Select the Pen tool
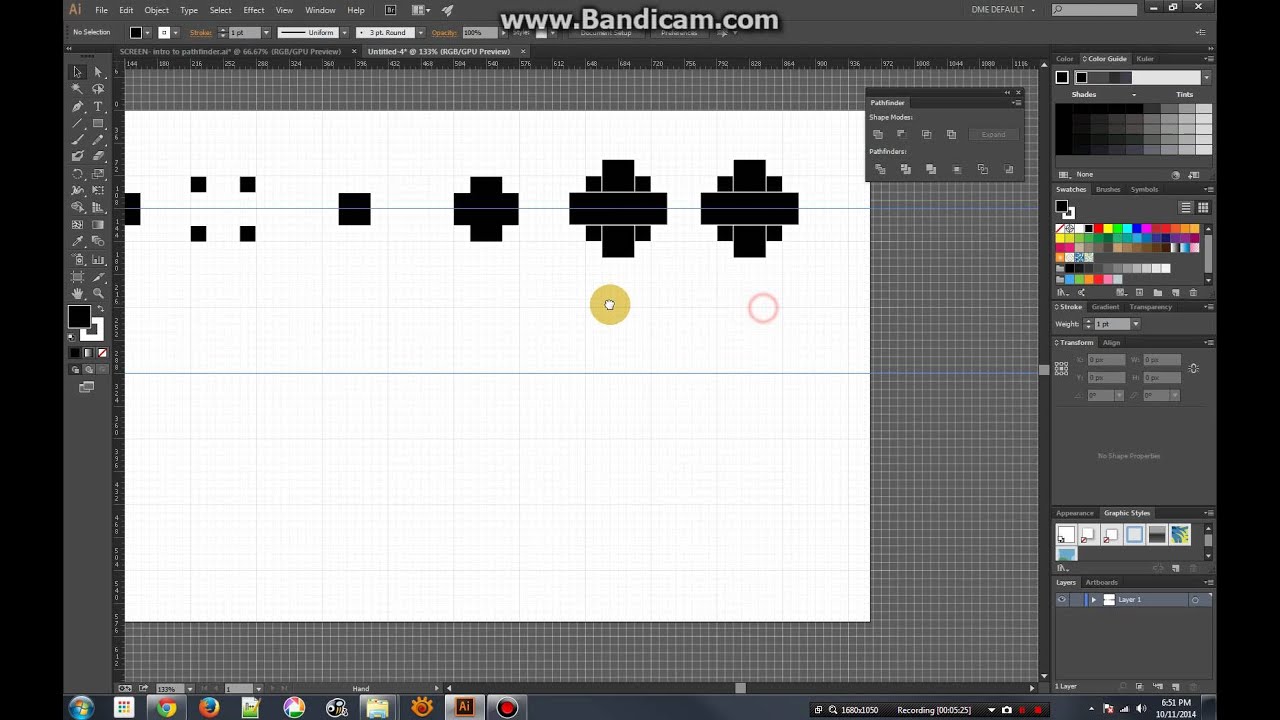This screenshot has width=1280, height=720. tap(77, 106)
